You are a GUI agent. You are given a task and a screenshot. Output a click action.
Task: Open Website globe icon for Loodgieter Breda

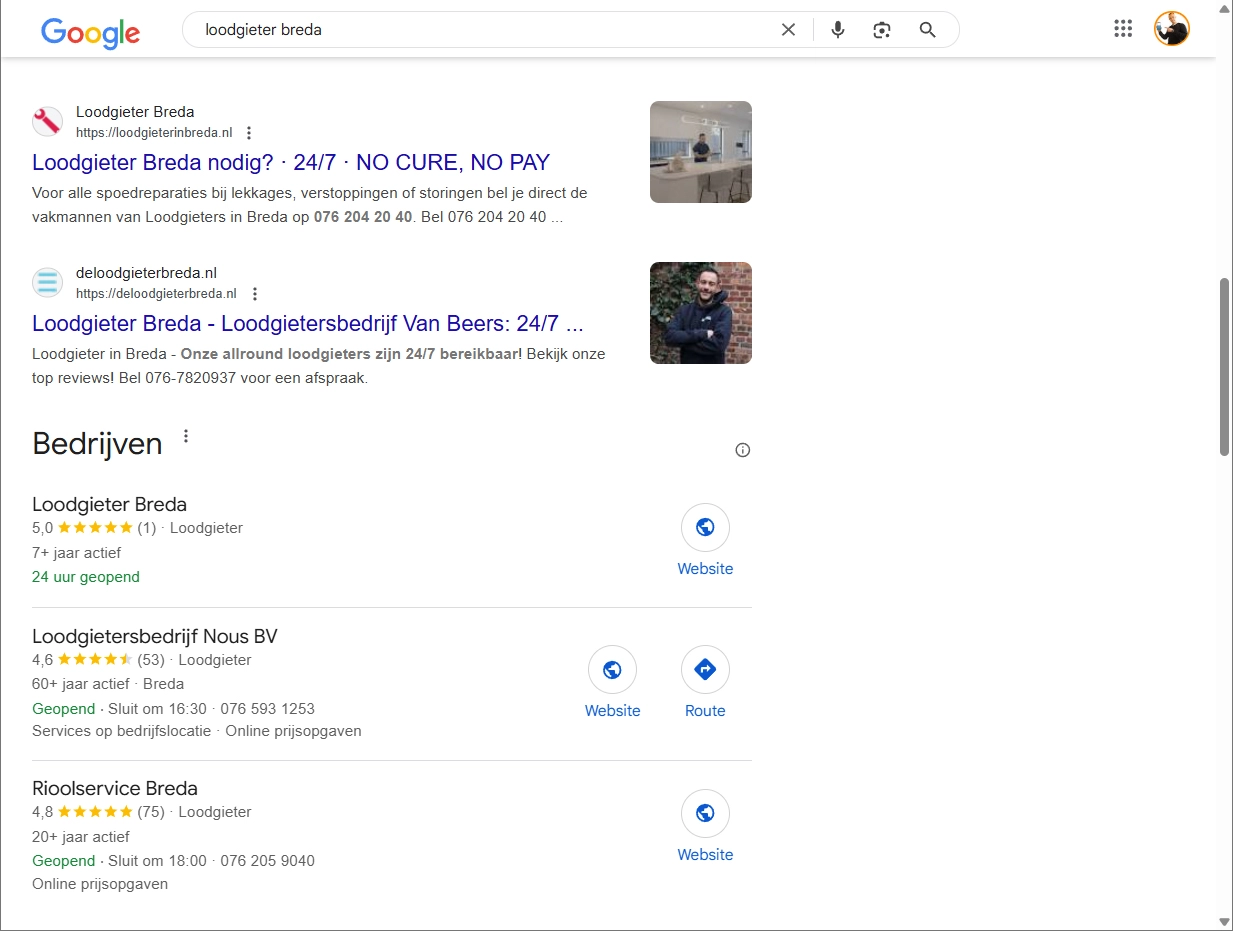pyautogui.click(x=705, y=527)
